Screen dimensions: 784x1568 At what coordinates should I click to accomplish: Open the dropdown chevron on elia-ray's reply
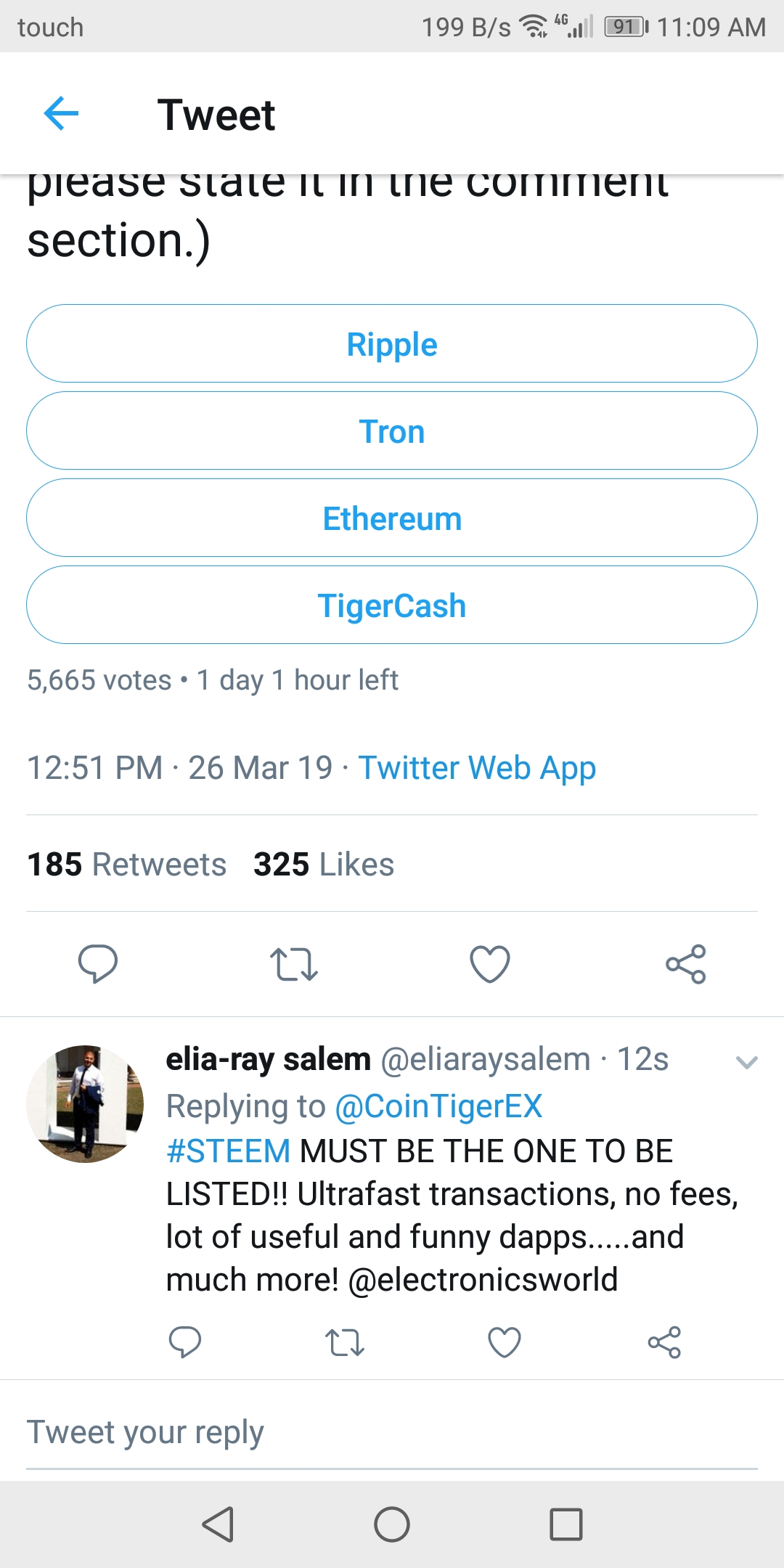747,1063
